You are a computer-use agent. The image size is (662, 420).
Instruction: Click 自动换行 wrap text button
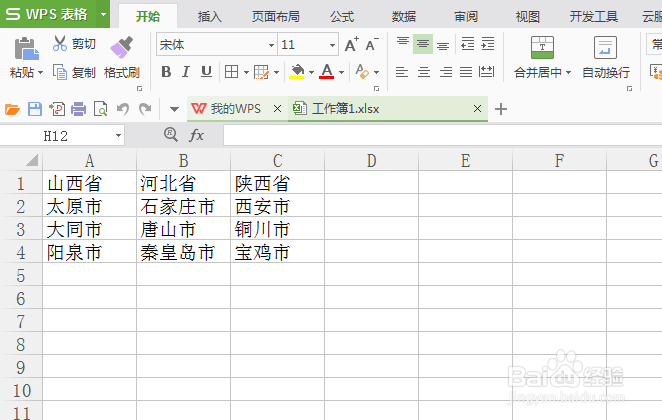pyautogui.click(x=606, y=58)
